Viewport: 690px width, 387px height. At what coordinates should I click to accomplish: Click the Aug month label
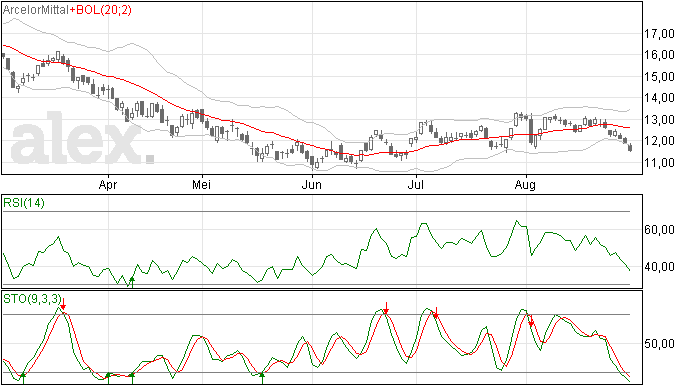525,185
